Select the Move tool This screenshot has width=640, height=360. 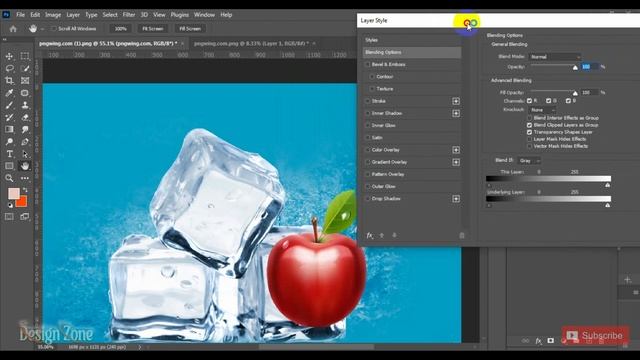9,56
